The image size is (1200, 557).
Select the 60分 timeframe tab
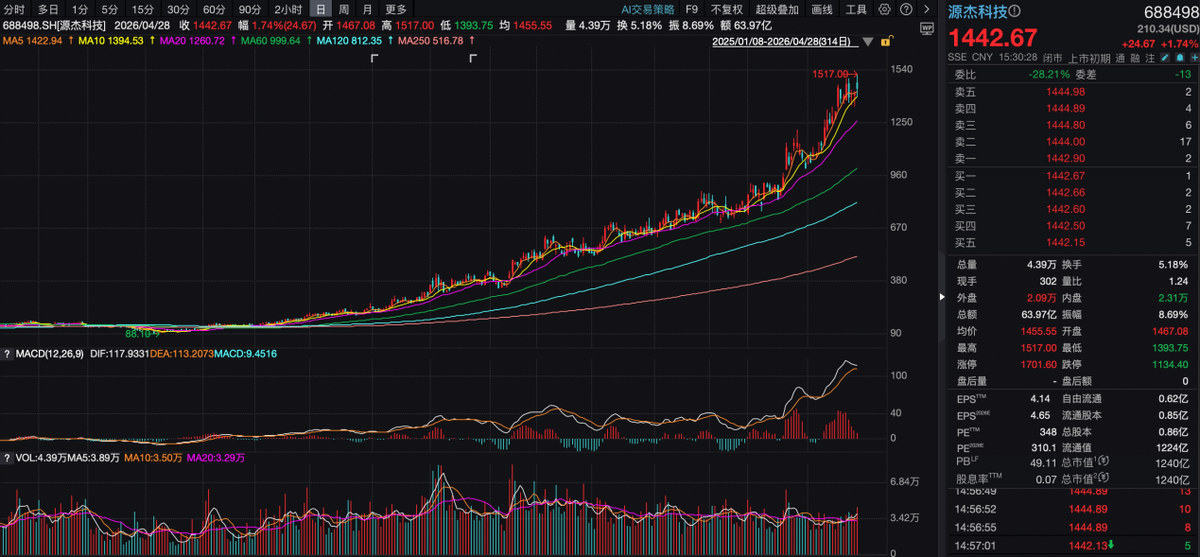click(213, 9)
